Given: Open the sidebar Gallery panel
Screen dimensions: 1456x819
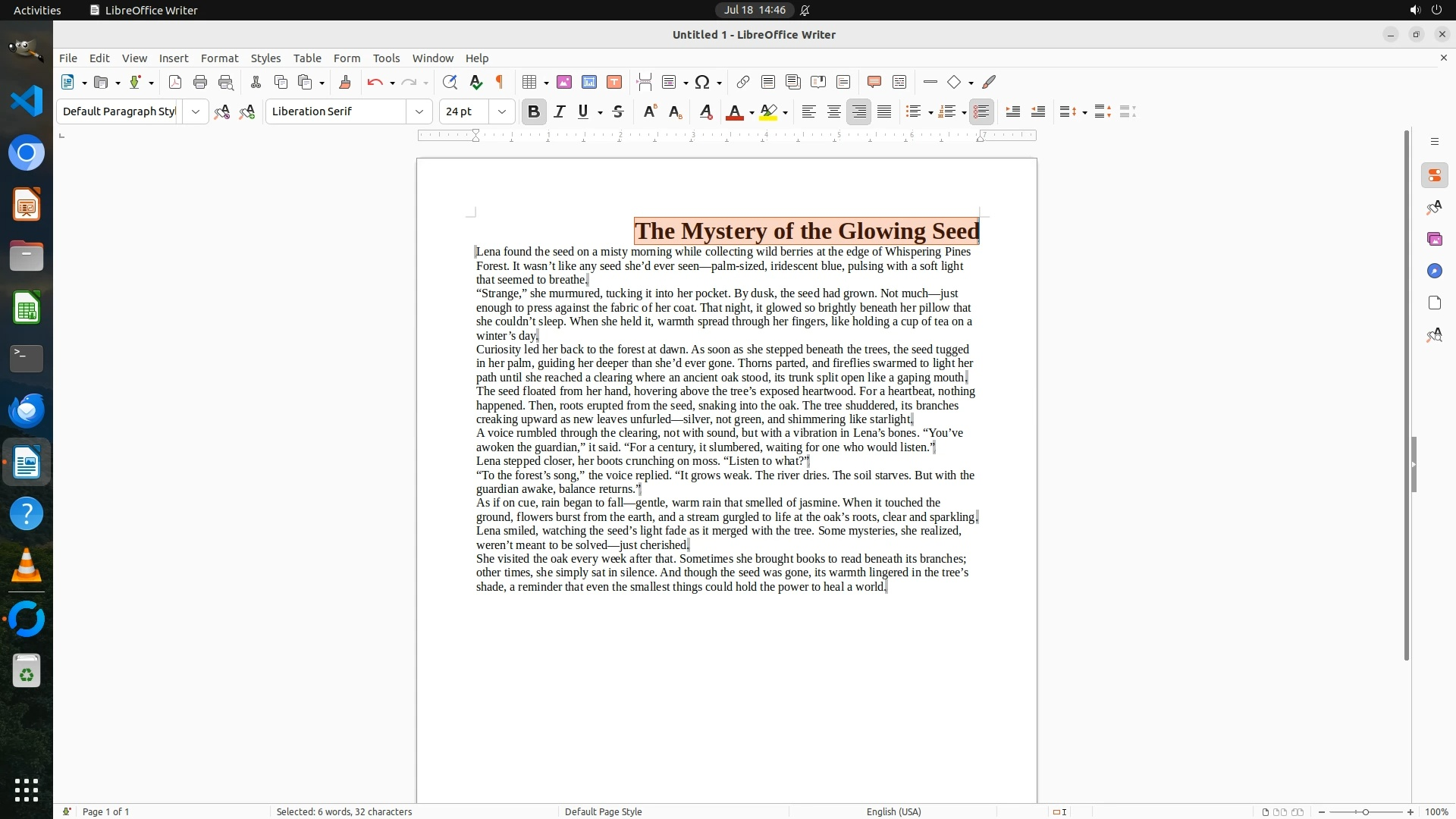Looking at the screenshot, I should (1434, 239).
